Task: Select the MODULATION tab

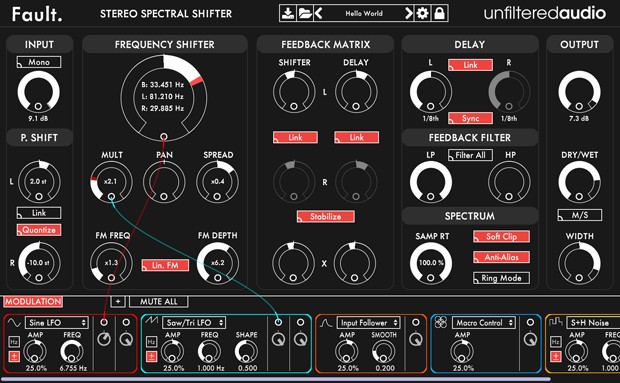Action: [x=33, y=302]
